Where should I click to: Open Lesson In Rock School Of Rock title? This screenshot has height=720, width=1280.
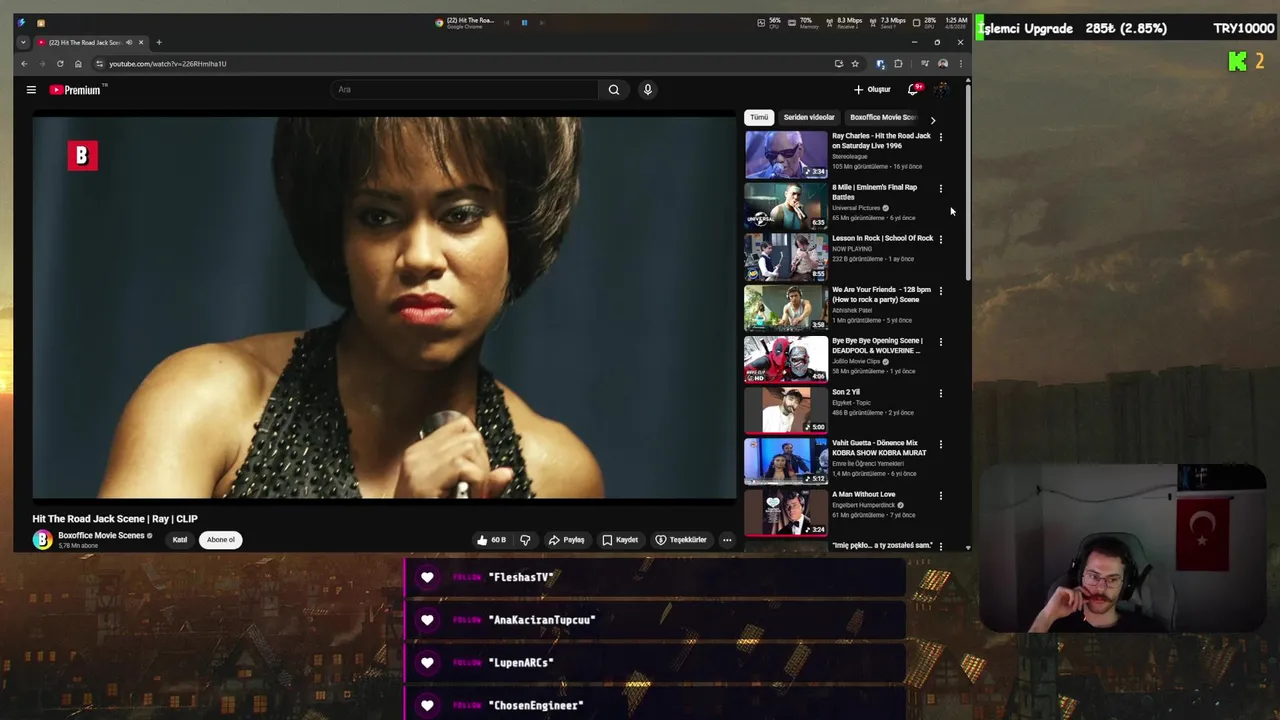882,238
